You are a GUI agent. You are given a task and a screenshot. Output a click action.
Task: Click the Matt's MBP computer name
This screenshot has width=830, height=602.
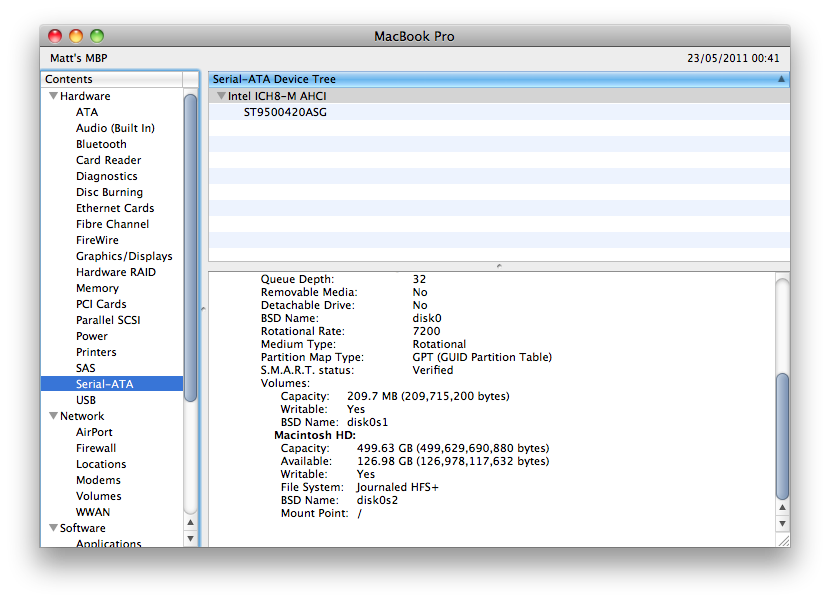point(79,58)
